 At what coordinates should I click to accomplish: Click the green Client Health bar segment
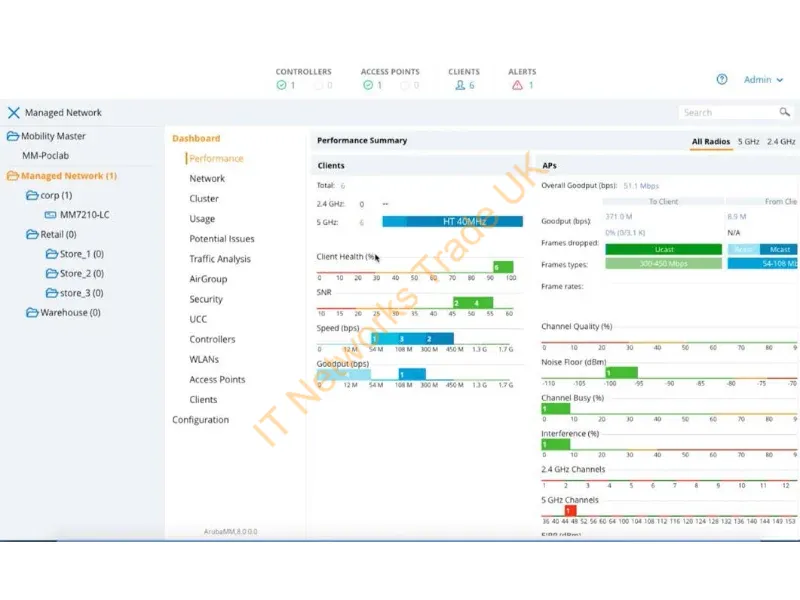503,267
